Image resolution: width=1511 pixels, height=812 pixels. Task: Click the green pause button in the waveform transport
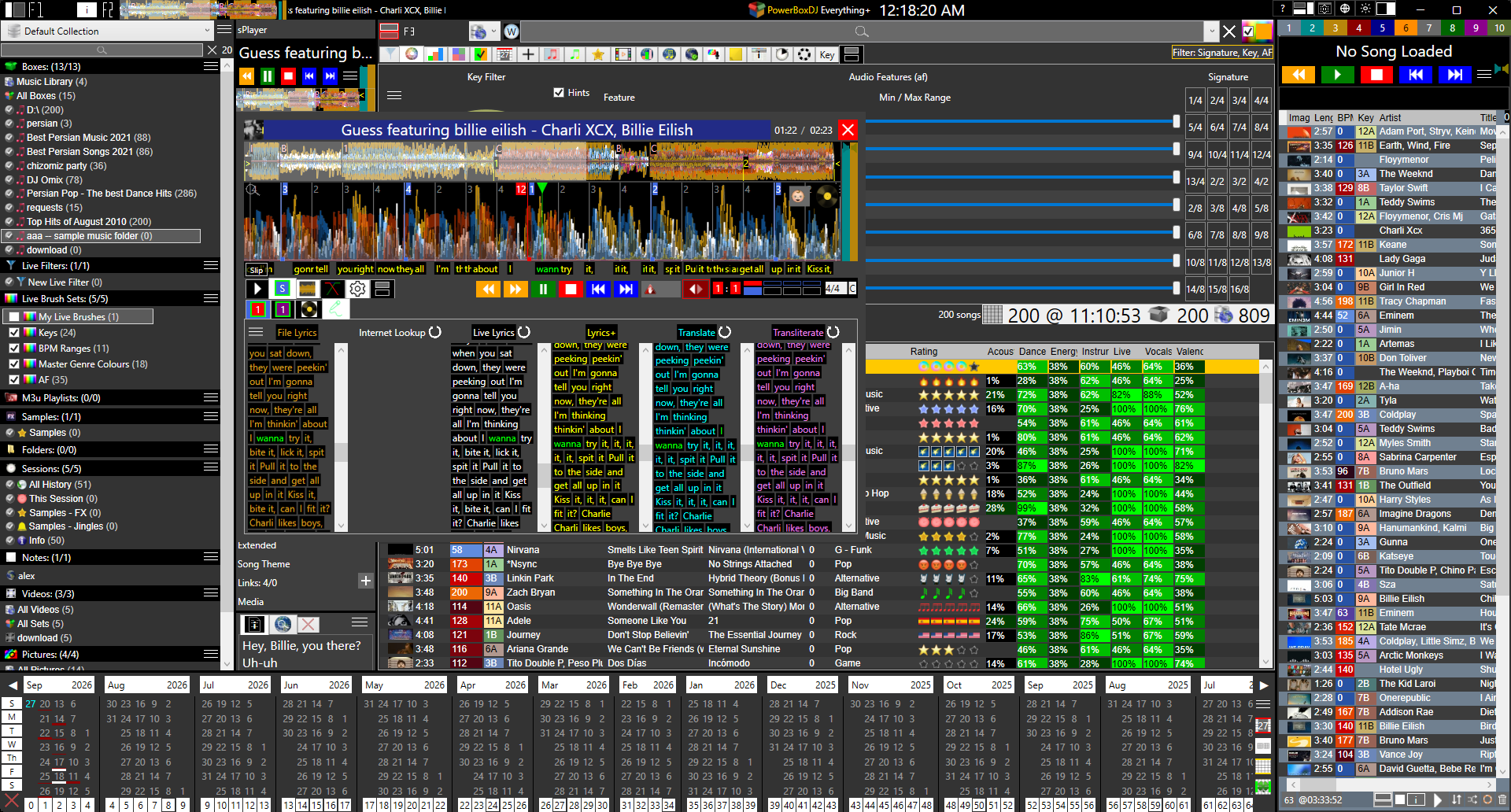pos(542,290)
